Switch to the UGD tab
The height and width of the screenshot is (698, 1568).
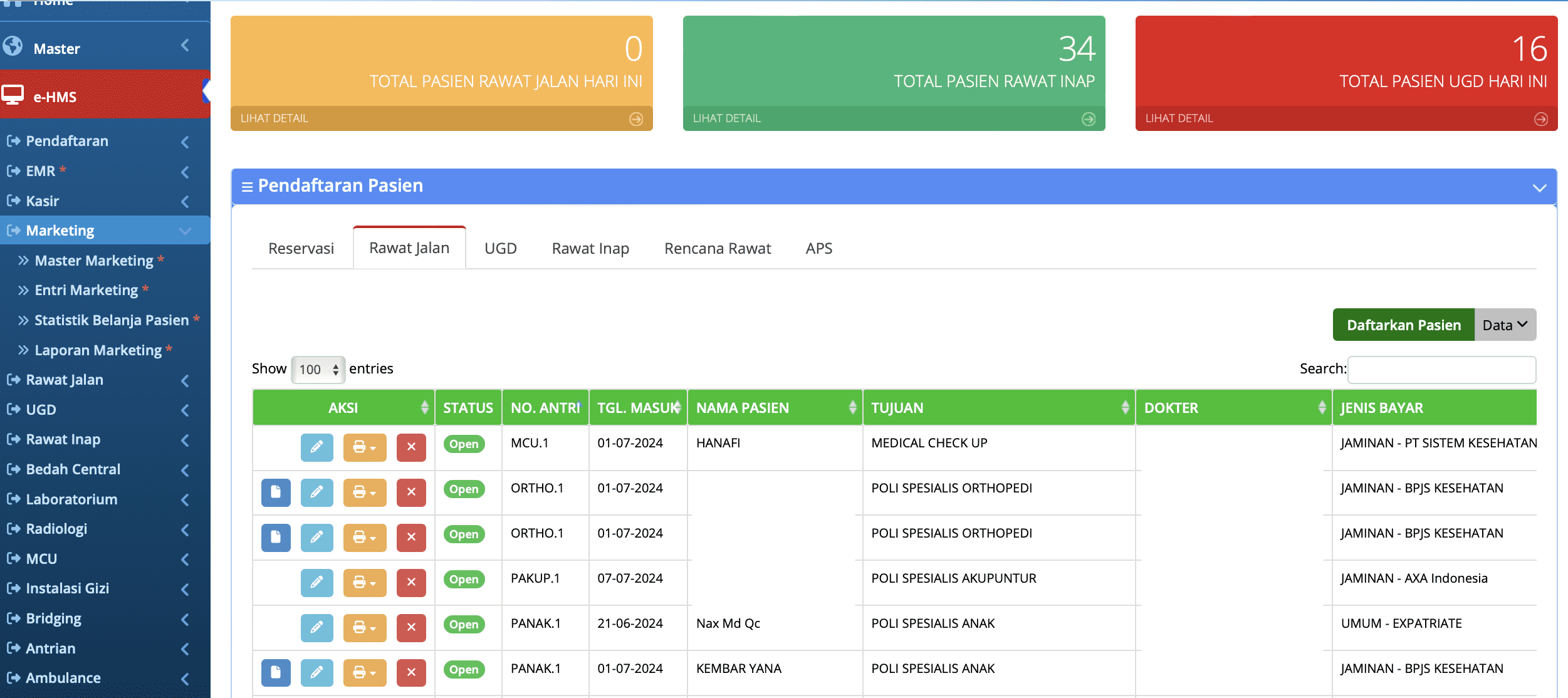click(x=500, y=248)
